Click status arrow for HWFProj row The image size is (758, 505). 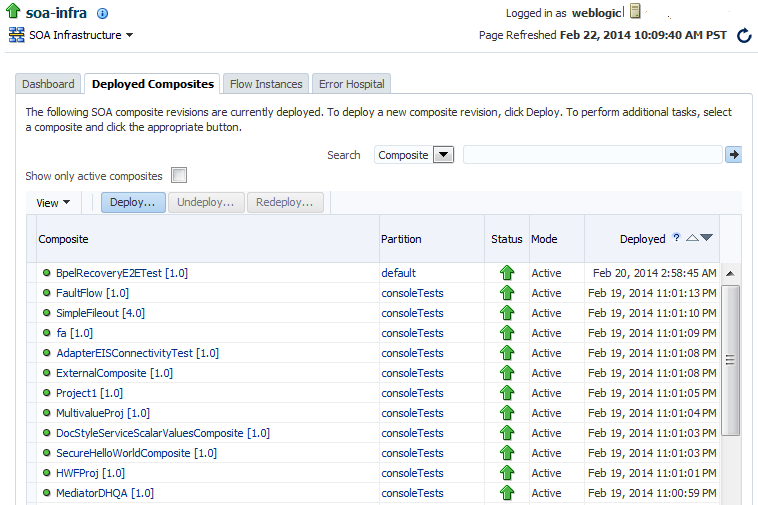coord(507,473)
